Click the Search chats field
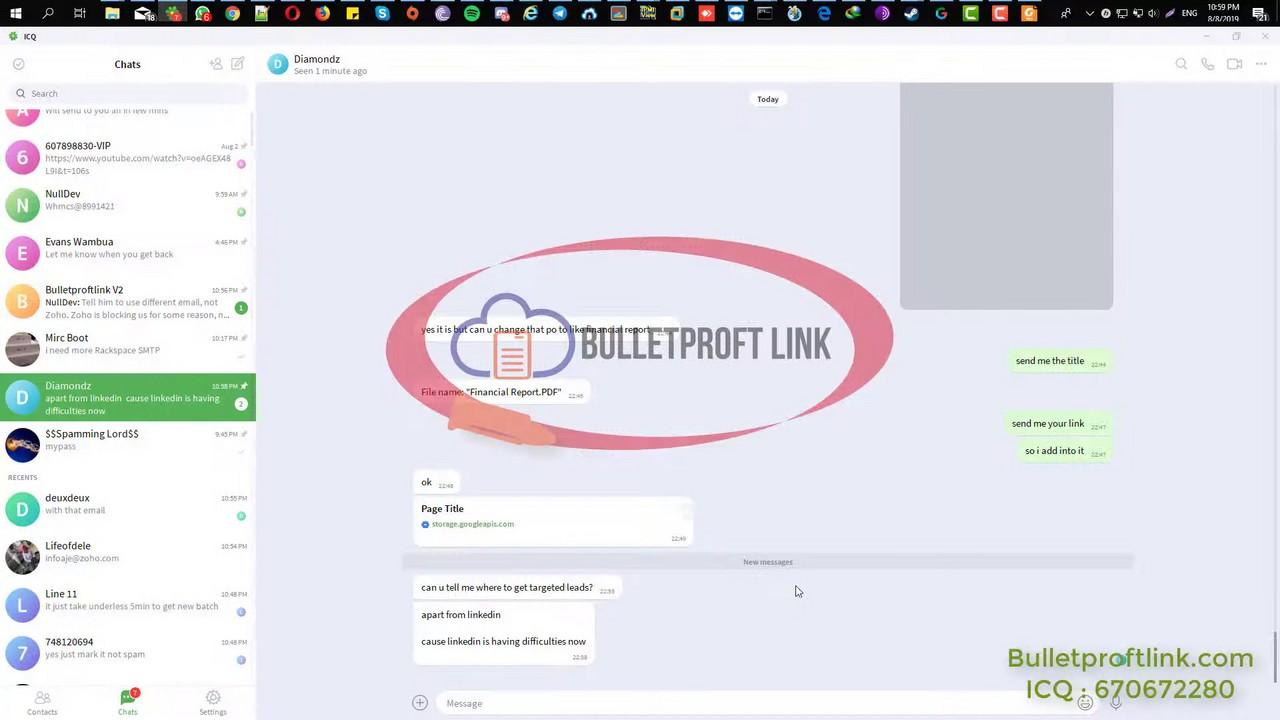 [x=128, y=93]
